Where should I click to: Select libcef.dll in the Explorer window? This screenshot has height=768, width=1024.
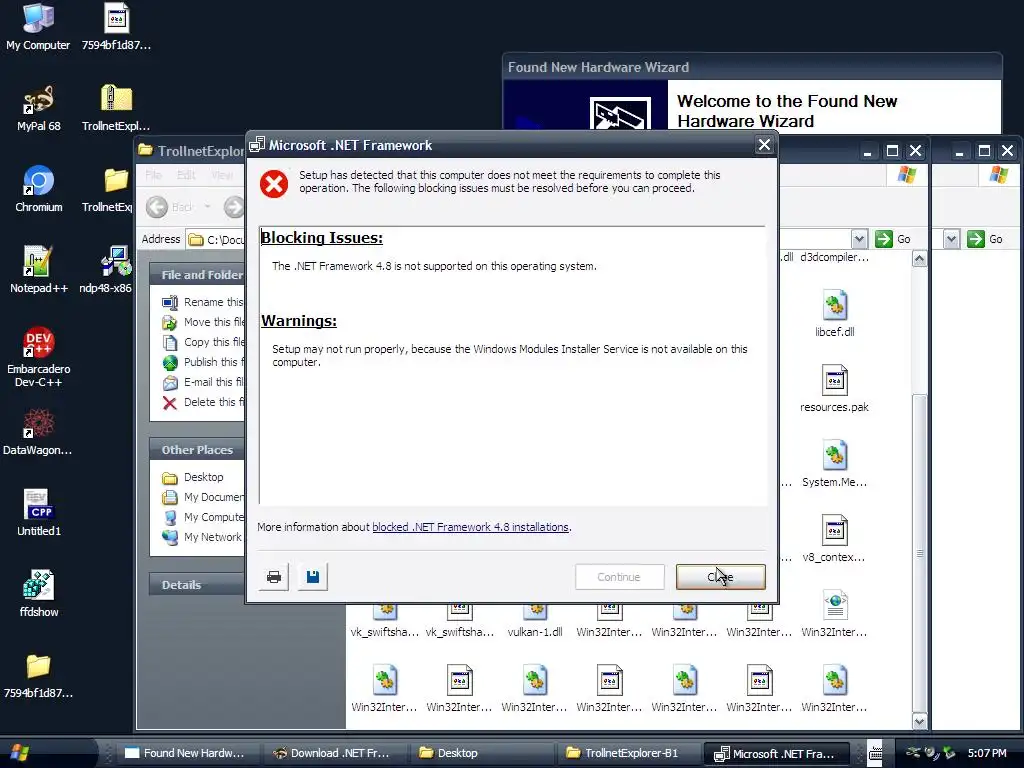tap(835, 313)
